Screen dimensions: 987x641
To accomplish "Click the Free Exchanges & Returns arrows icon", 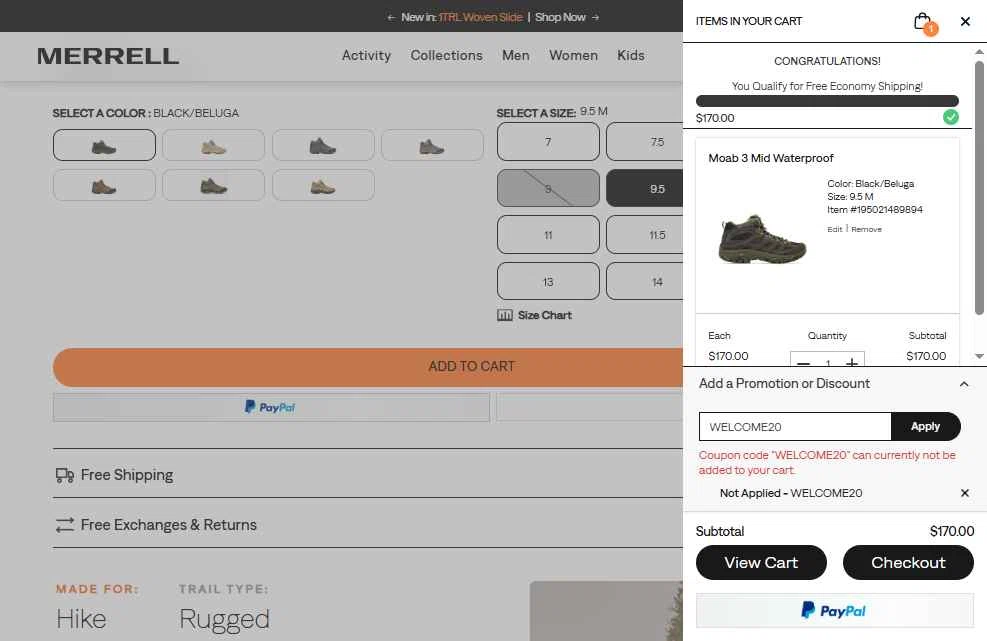I will [x=64, y=525].
